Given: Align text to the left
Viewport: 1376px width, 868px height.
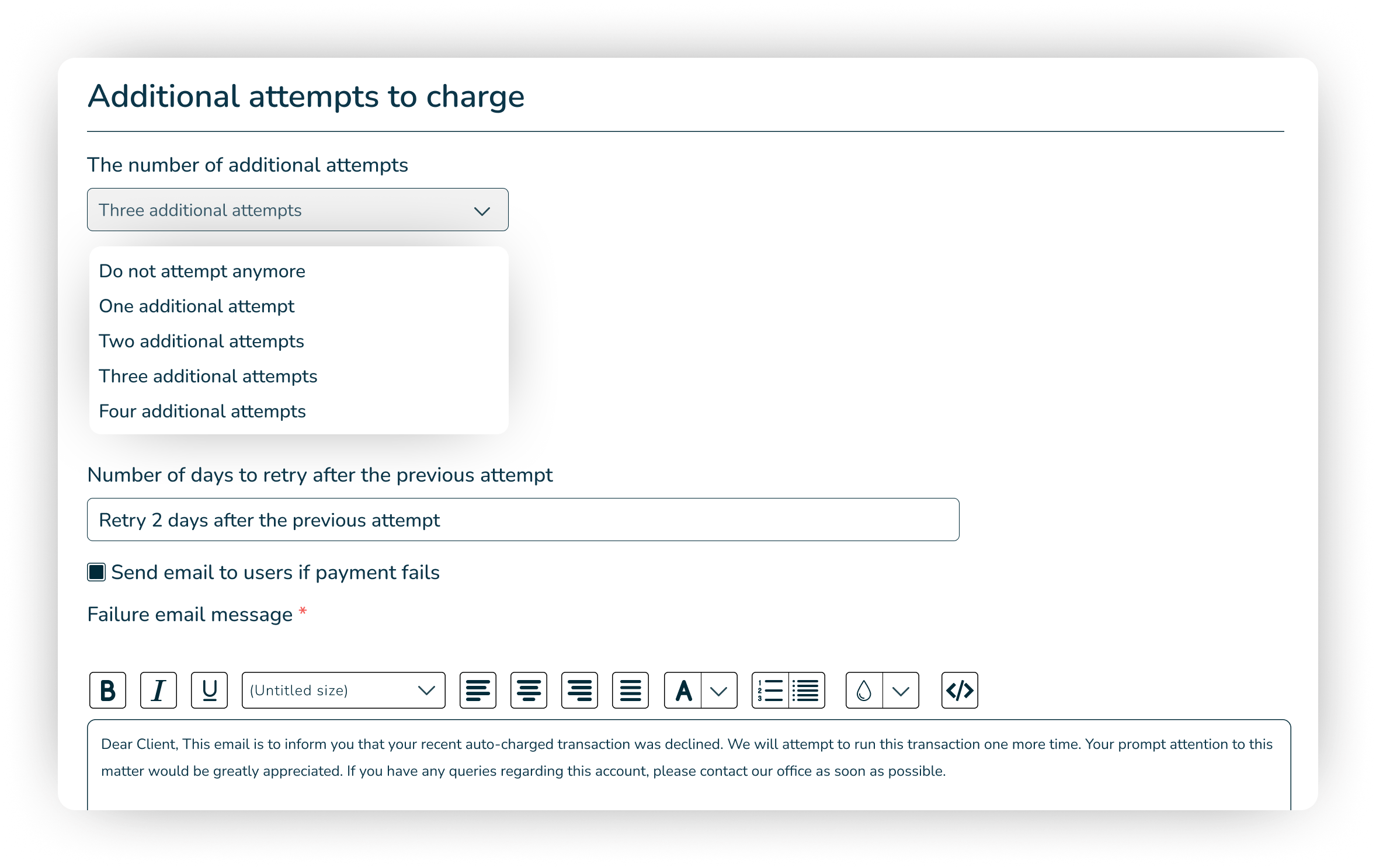Looking at the screenshot, I should tap(478, 691).
